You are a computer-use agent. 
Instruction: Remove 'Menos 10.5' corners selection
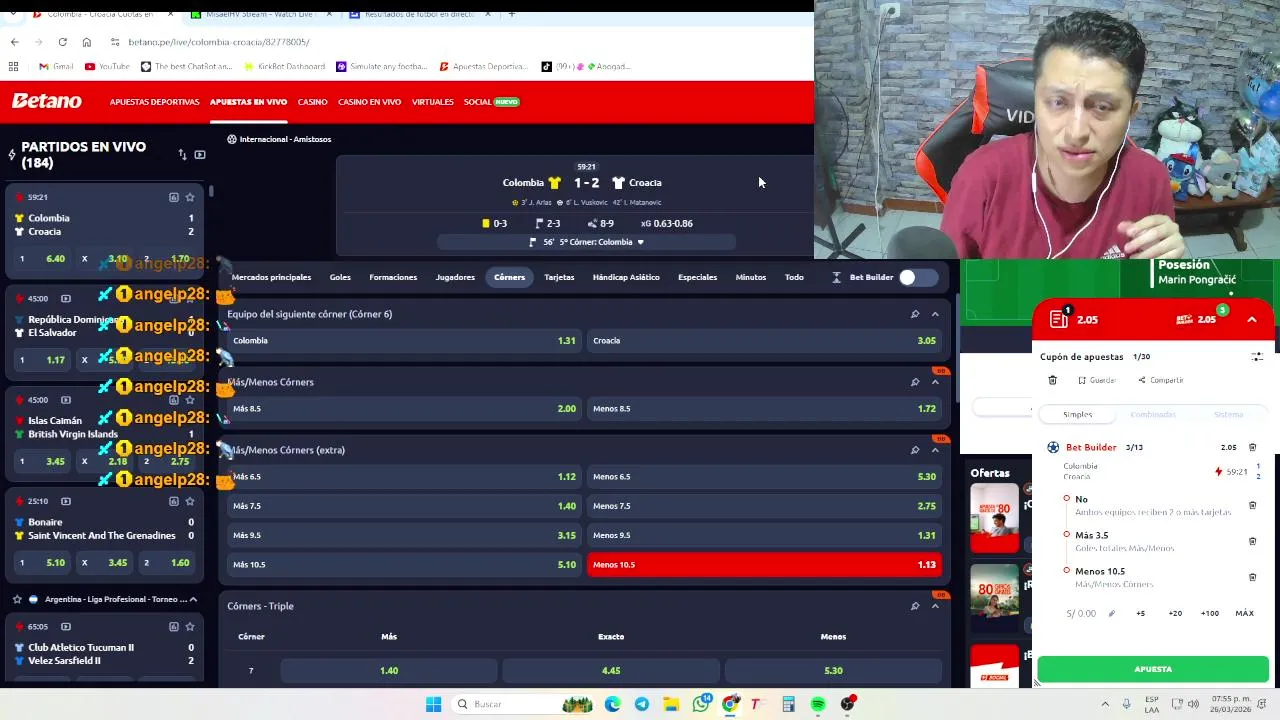(x=1252, y=577)
